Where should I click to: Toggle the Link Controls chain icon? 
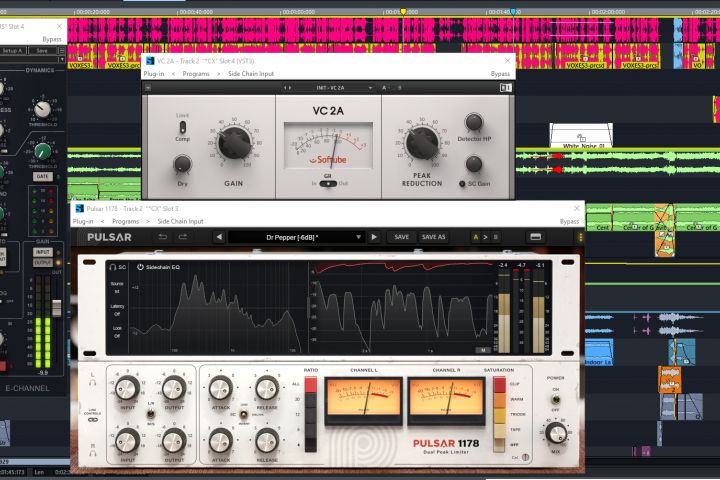click(93, 420)
